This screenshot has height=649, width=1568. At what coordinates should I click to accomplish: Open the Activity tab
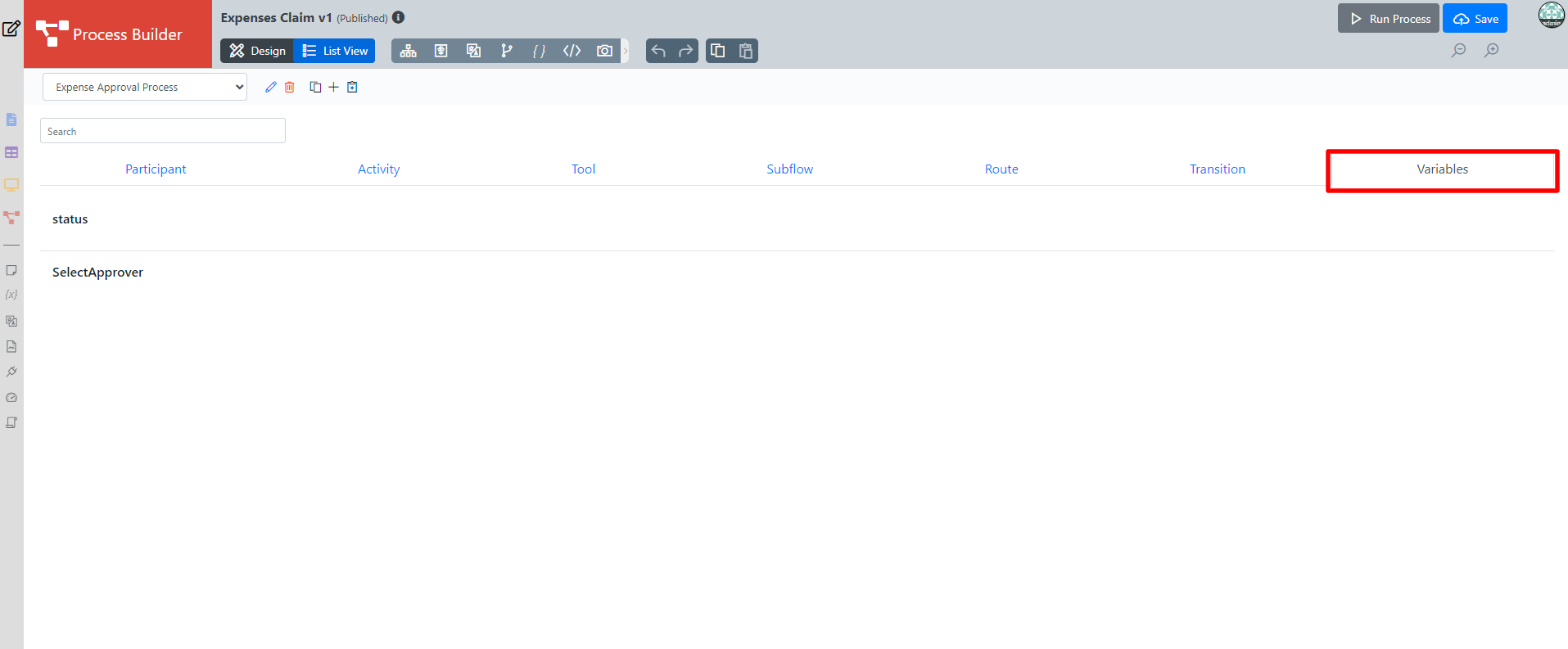click(378, 169)
